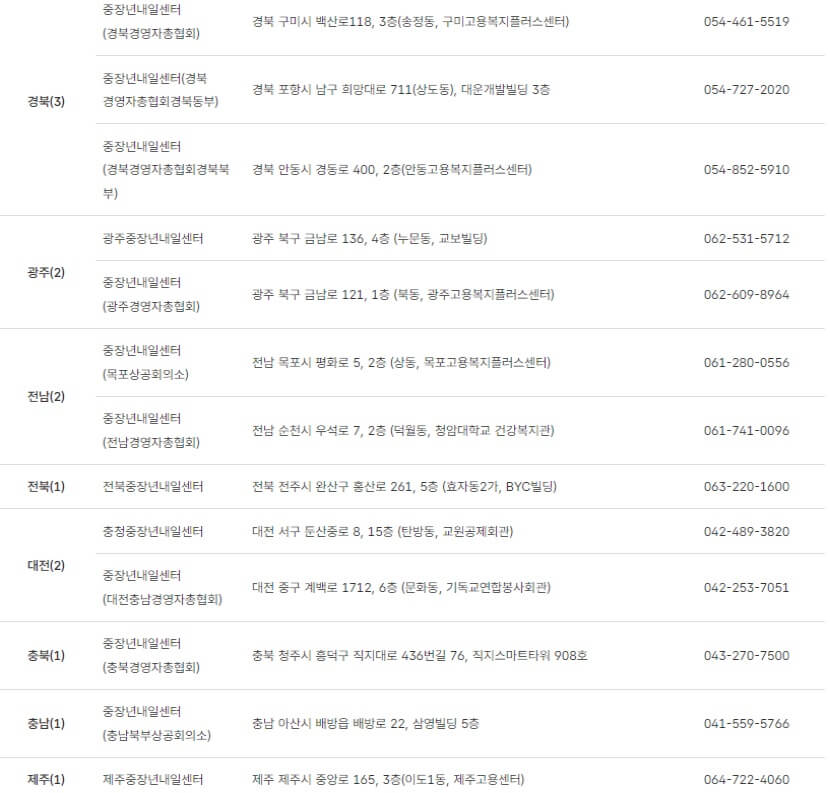The width and height of the screenshot is (830, 793).
Task: Click the 광주(2) region label
Action: point(46,272)
